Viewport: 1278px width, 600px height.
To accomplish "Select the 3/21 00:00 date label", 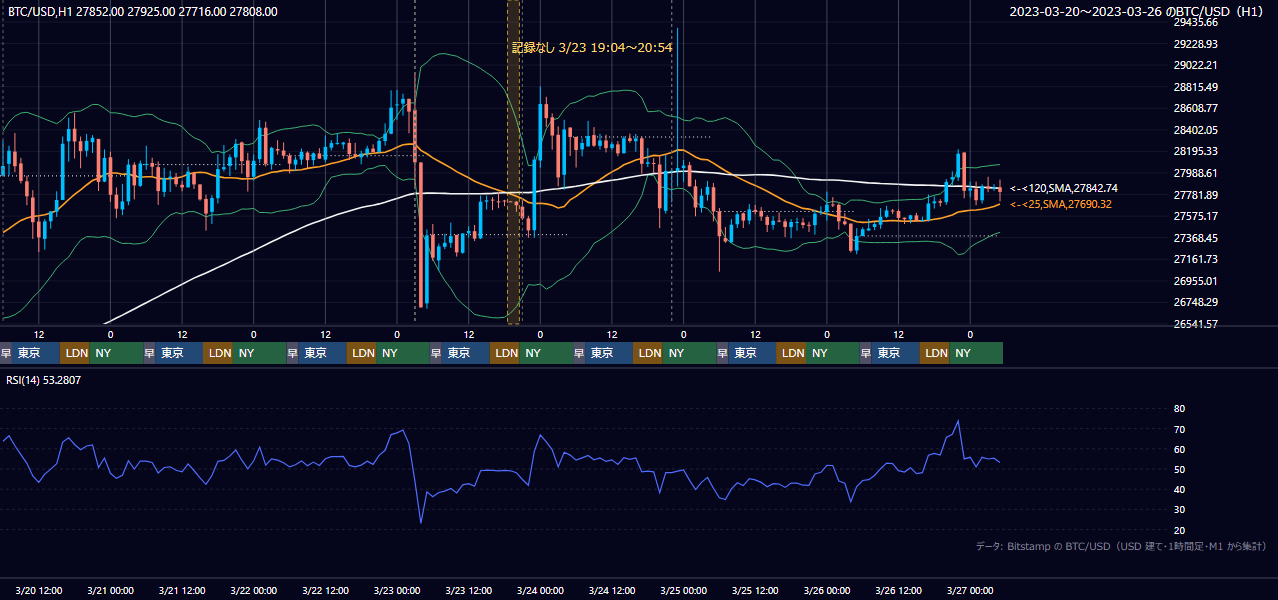I will coord(110,590).
